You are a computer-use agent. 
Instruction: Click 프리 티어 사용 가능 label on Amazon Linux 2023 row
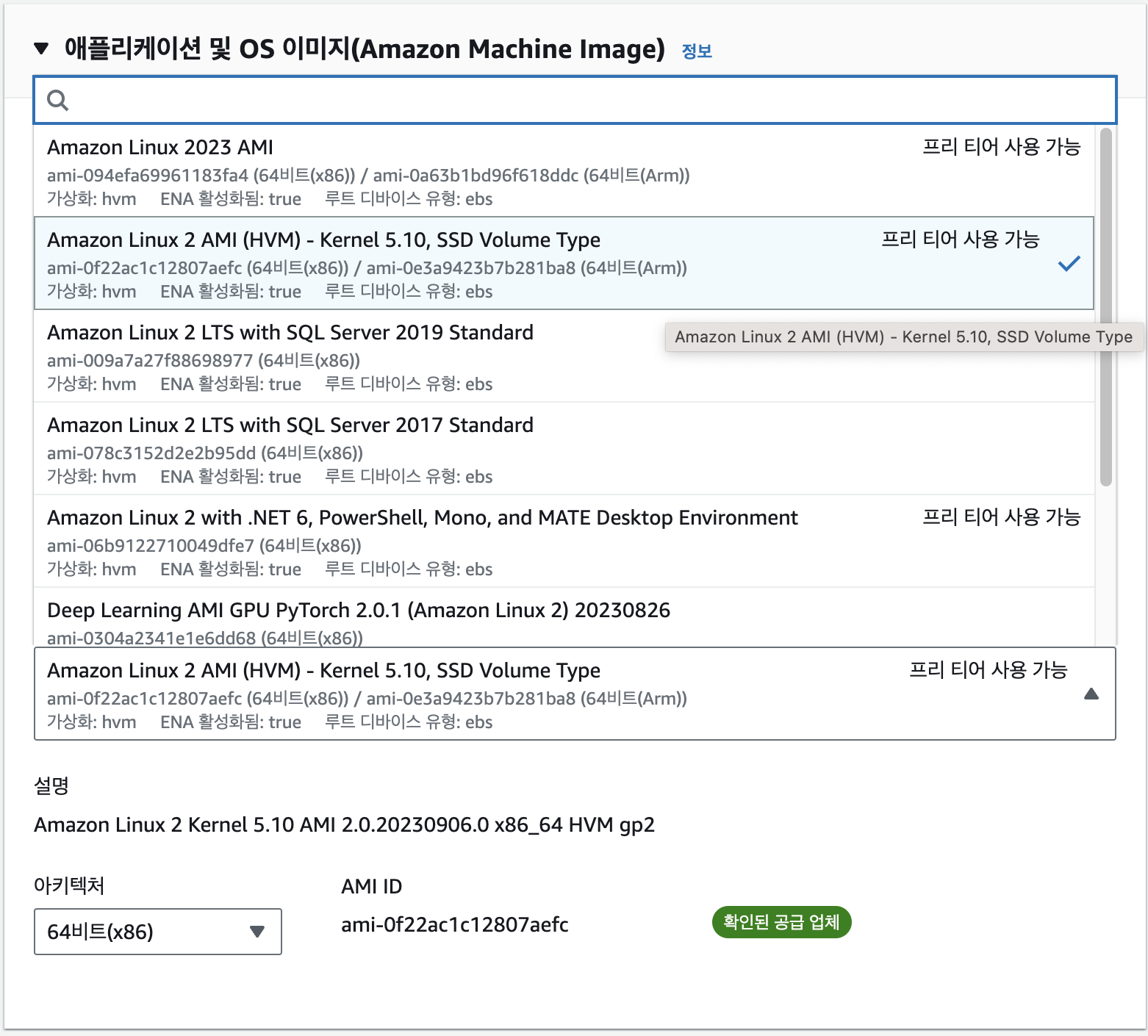point(1002,147)
